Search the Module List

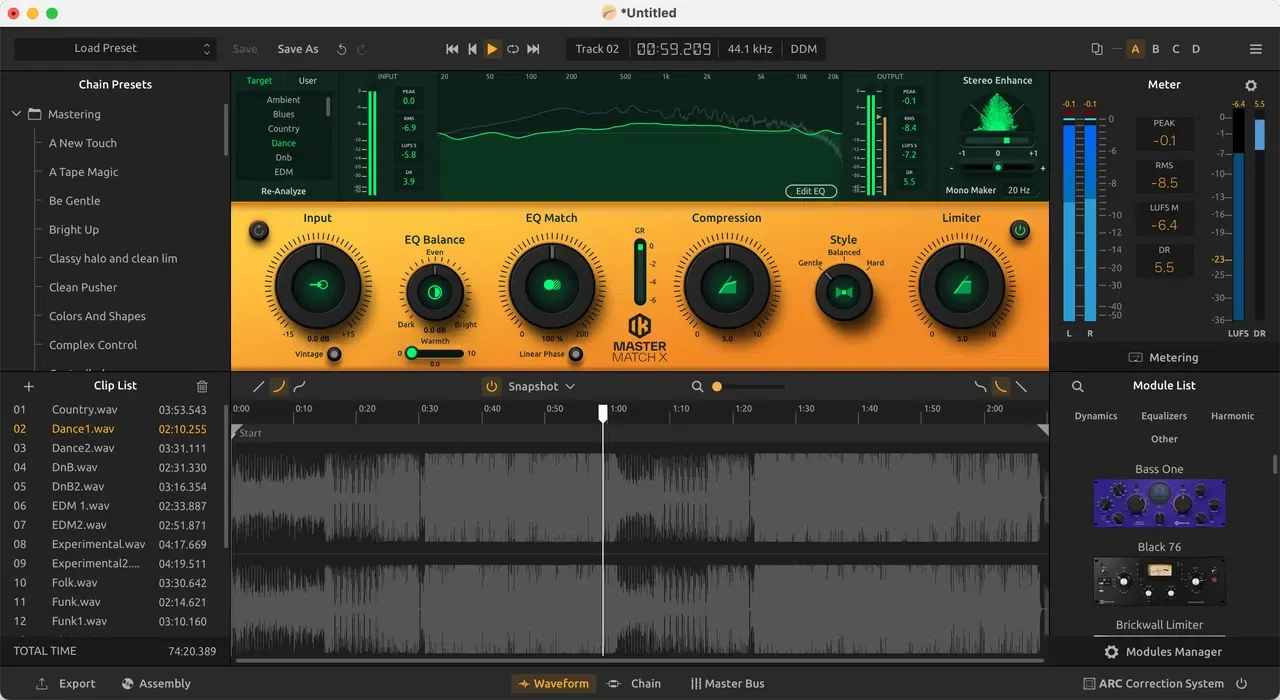tap(1078, 386)
